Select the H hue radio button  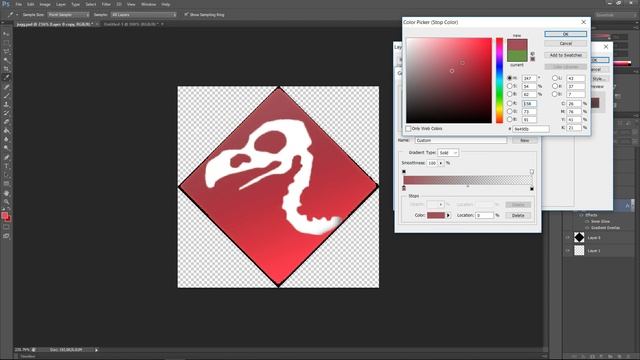point(509,78)
